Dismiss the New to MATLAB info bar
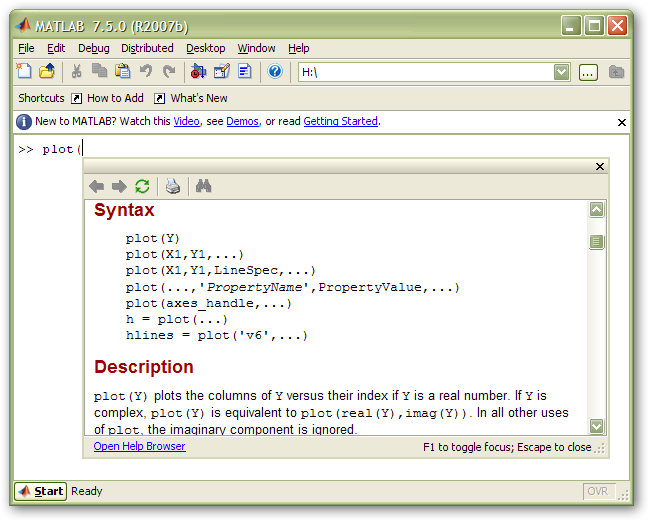 click(622, 122)
